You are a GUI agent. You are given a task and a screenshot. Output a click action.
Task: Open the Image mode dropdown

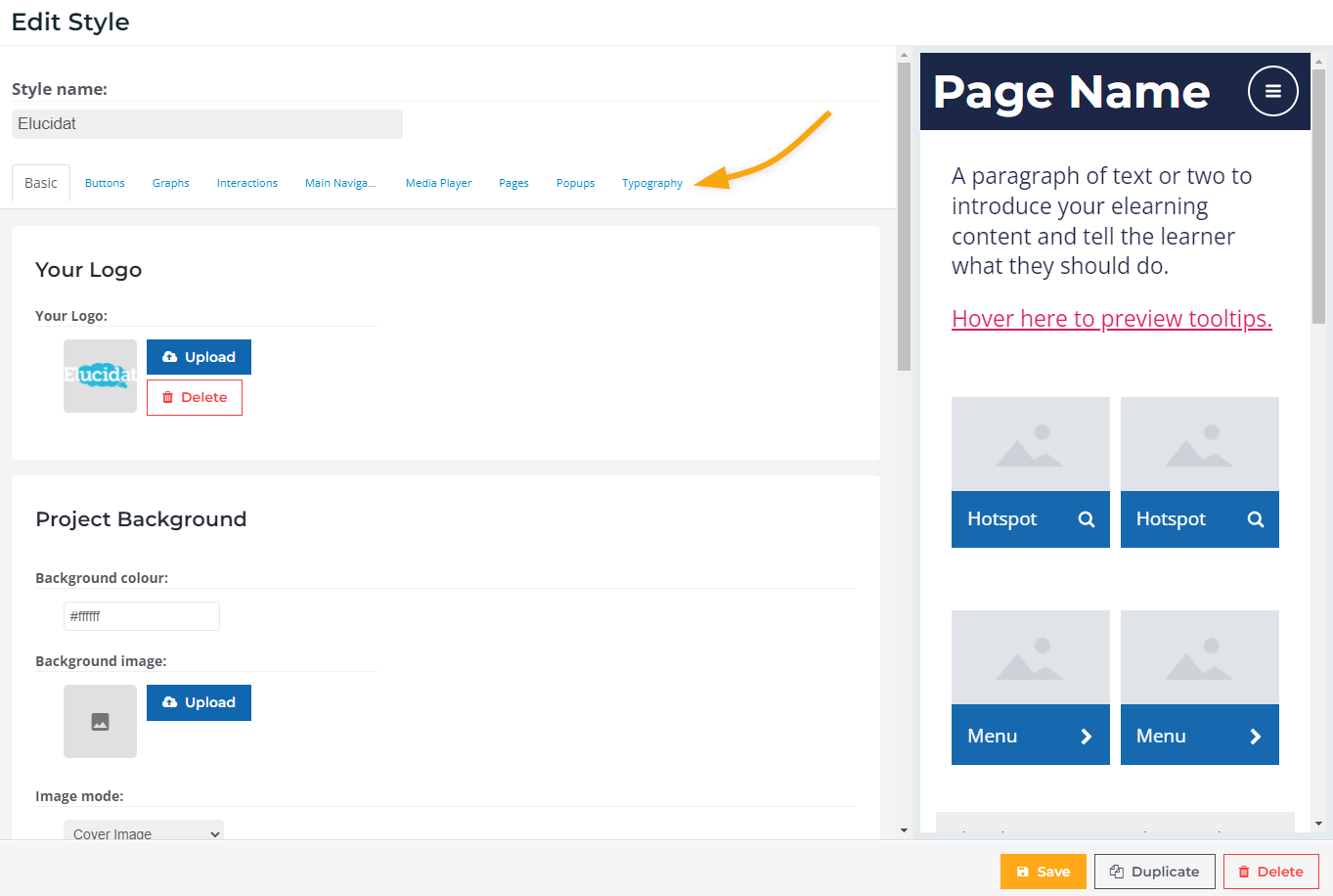pyautogui.click(x=144, y=830)
